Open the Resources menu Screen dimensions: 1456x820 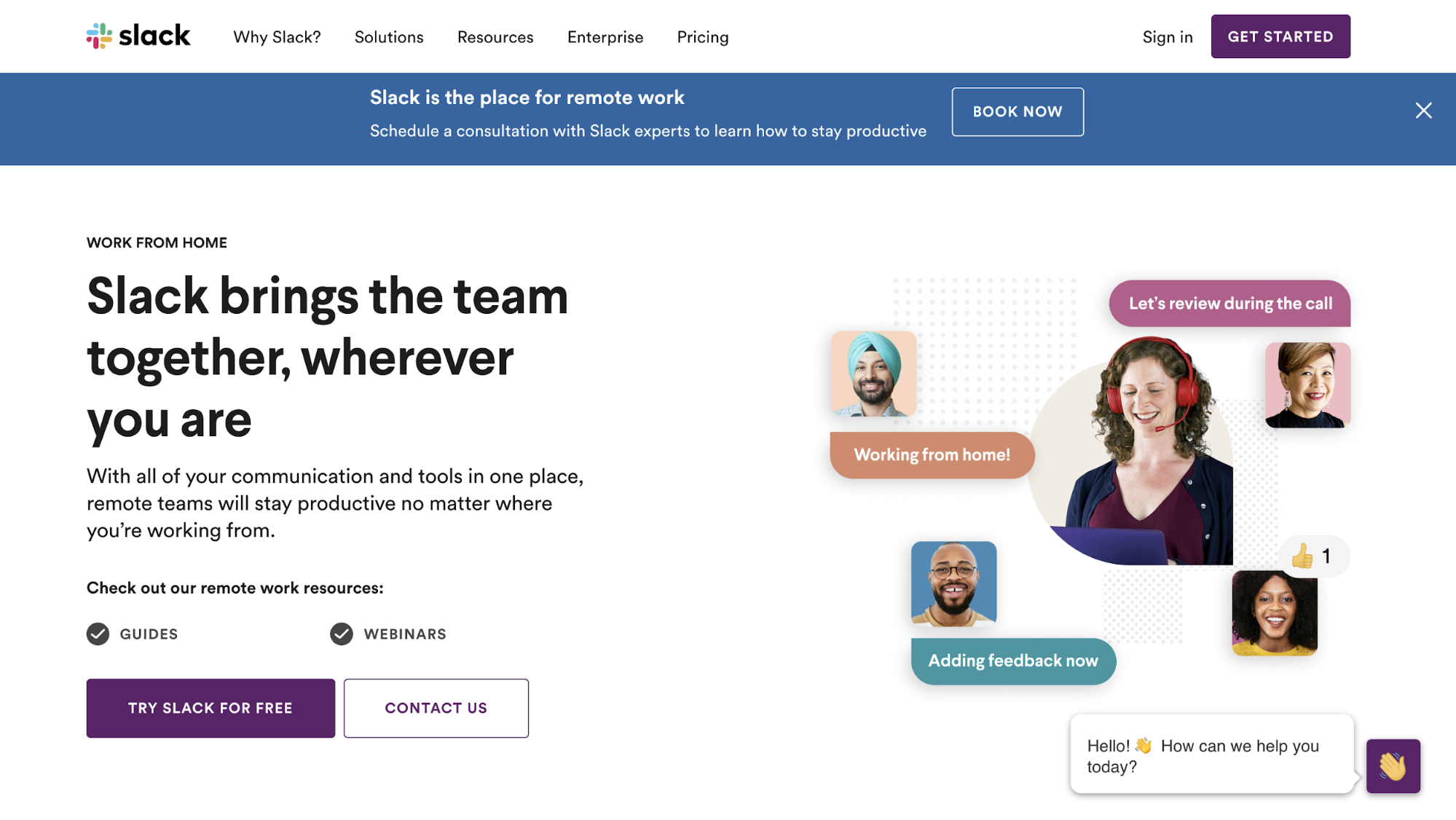point(495,36)
